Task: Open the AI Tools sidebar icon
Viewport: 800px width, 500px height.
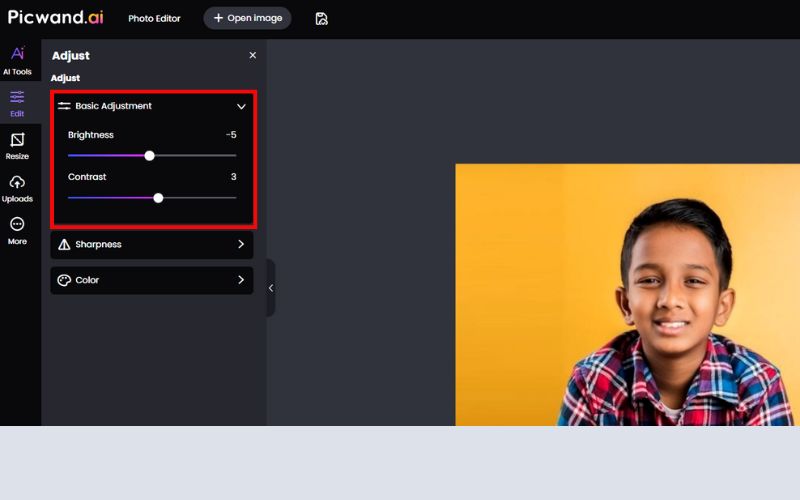Action: pos(18,54)
